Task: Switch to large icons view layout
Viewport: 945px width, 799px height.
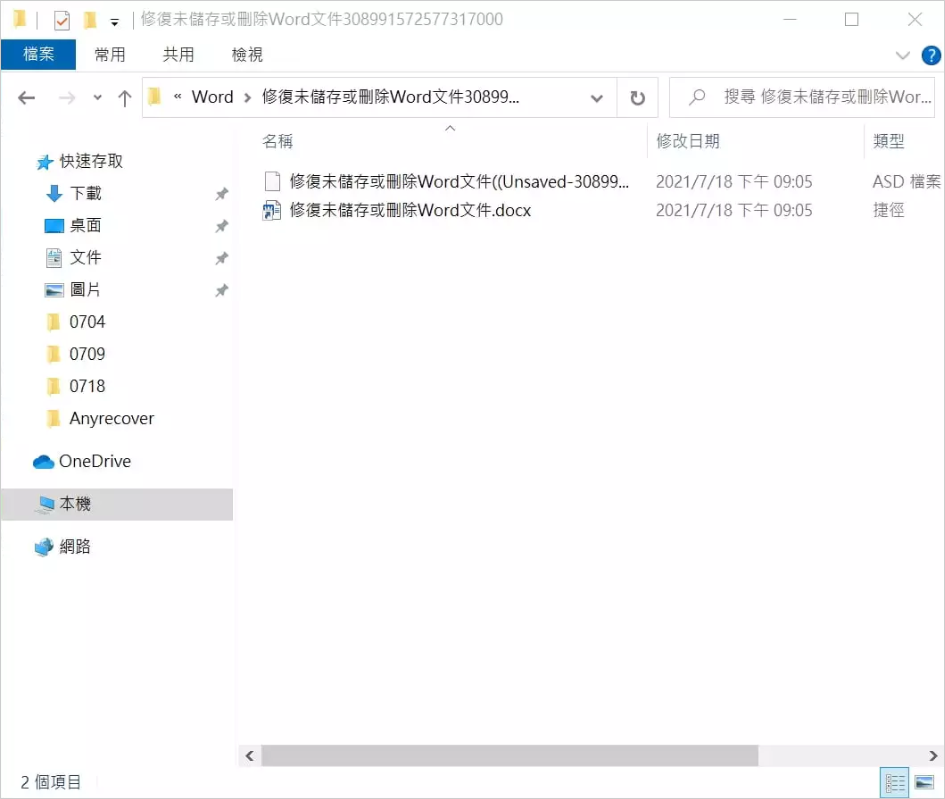Action: pyautogui.click(x=924, y=783)
